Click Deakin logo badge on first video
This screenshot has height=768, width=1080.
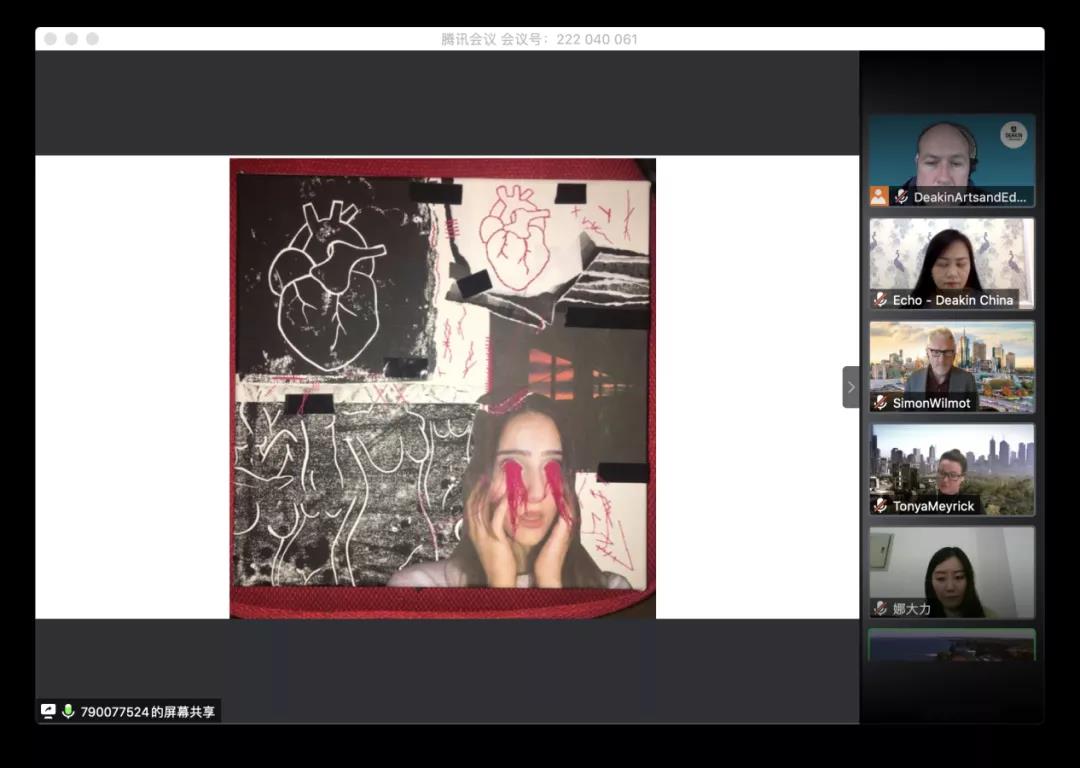click(x=1013, y=135)
